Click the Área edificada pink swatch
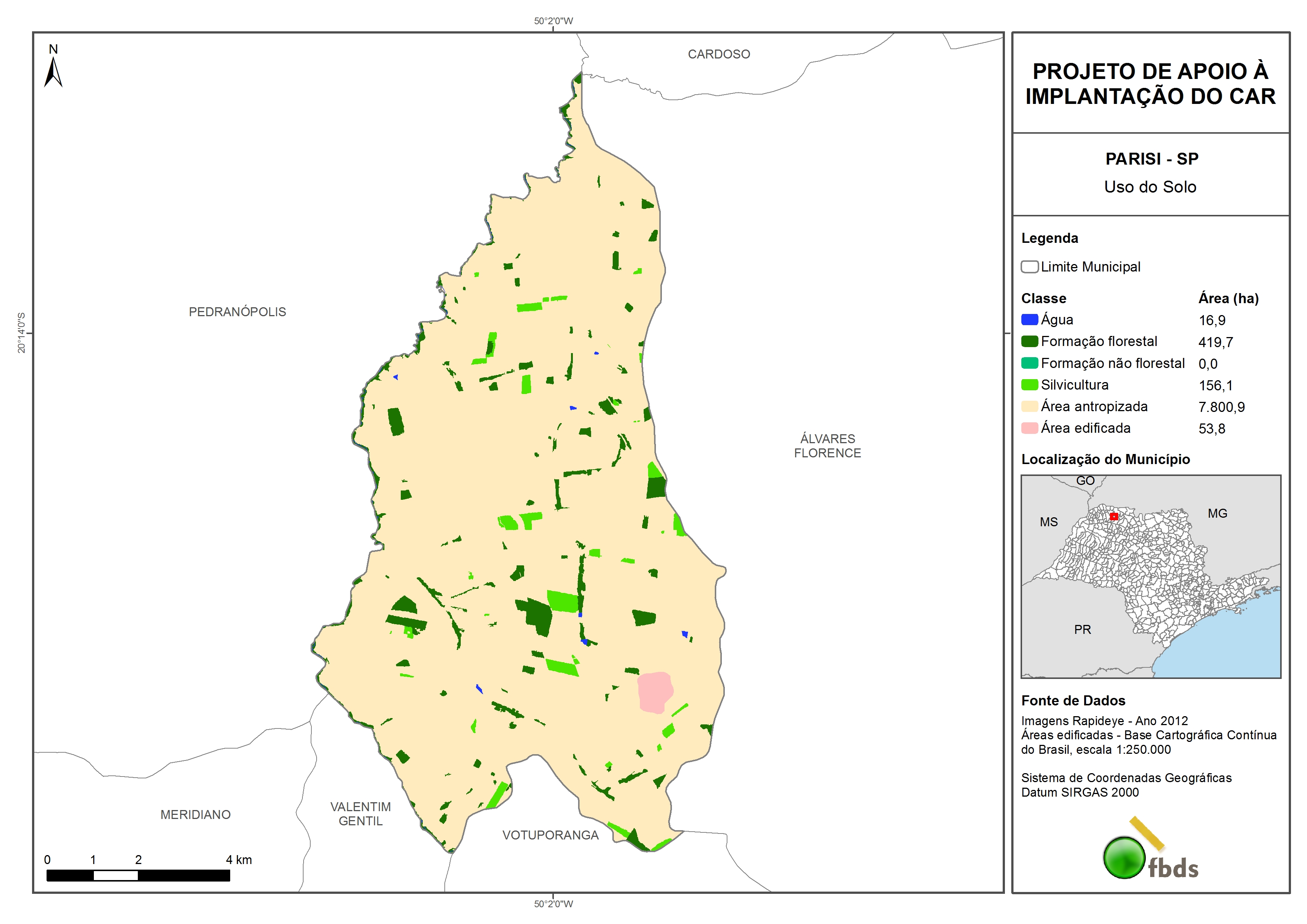The height and width of the screenshot is (924, 1307). (x=1029, y=428)
